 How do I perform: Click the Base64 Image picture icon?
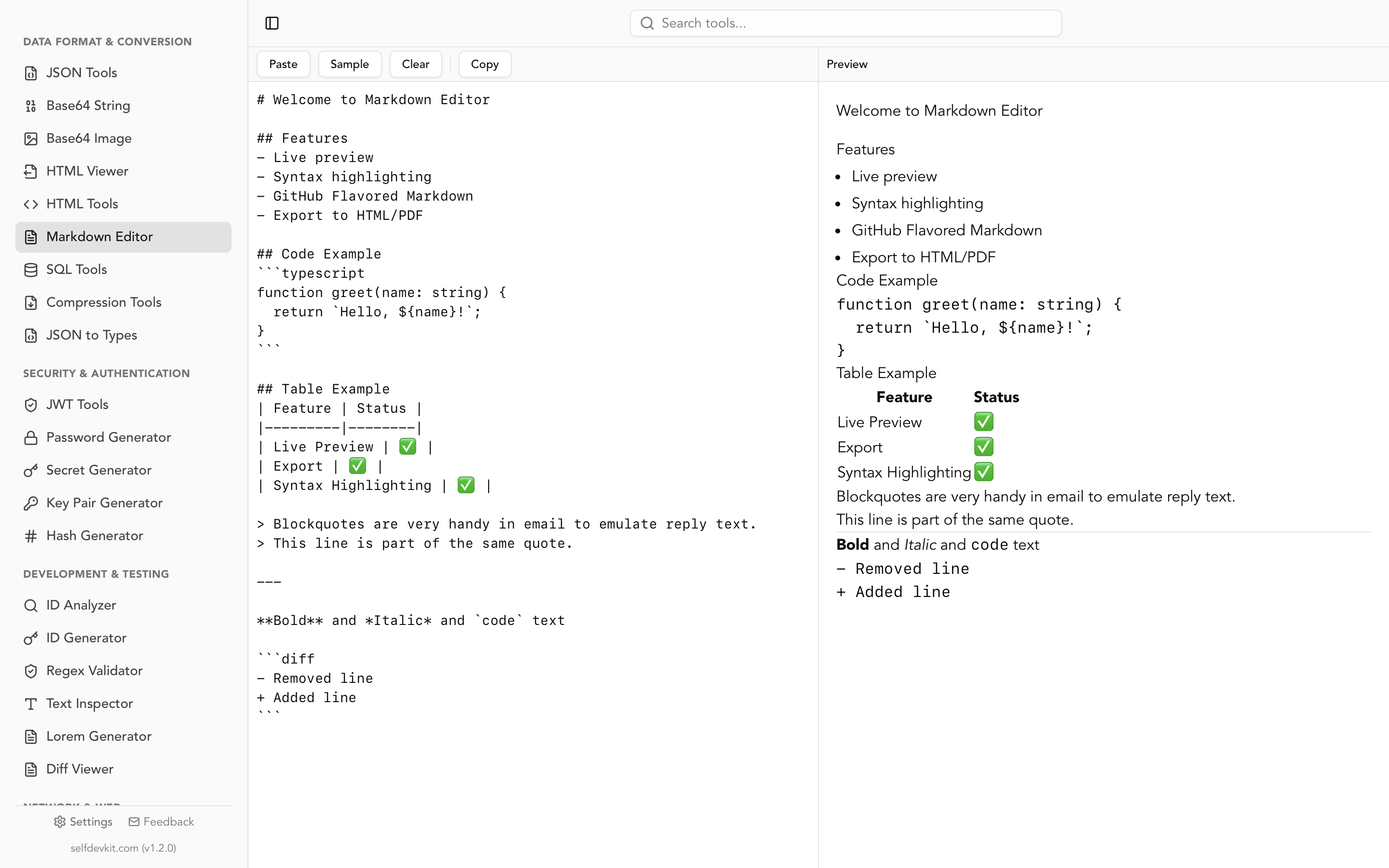[31, 138]
